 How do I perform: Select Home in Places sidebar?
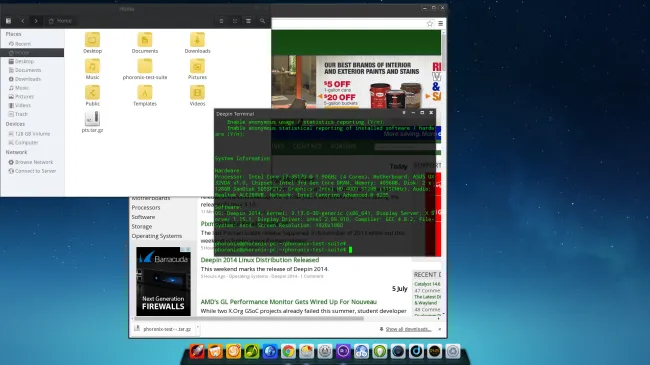pyautogui.click(x=32, y=53)
